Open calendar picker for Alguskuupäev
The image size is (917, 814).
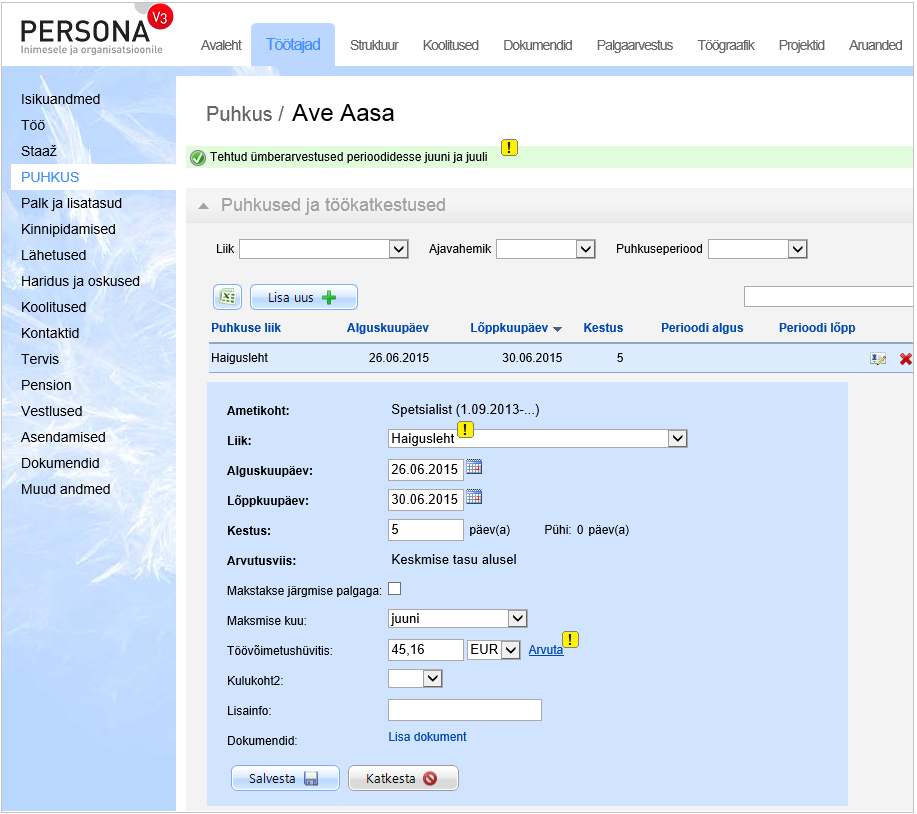(475, 467)
